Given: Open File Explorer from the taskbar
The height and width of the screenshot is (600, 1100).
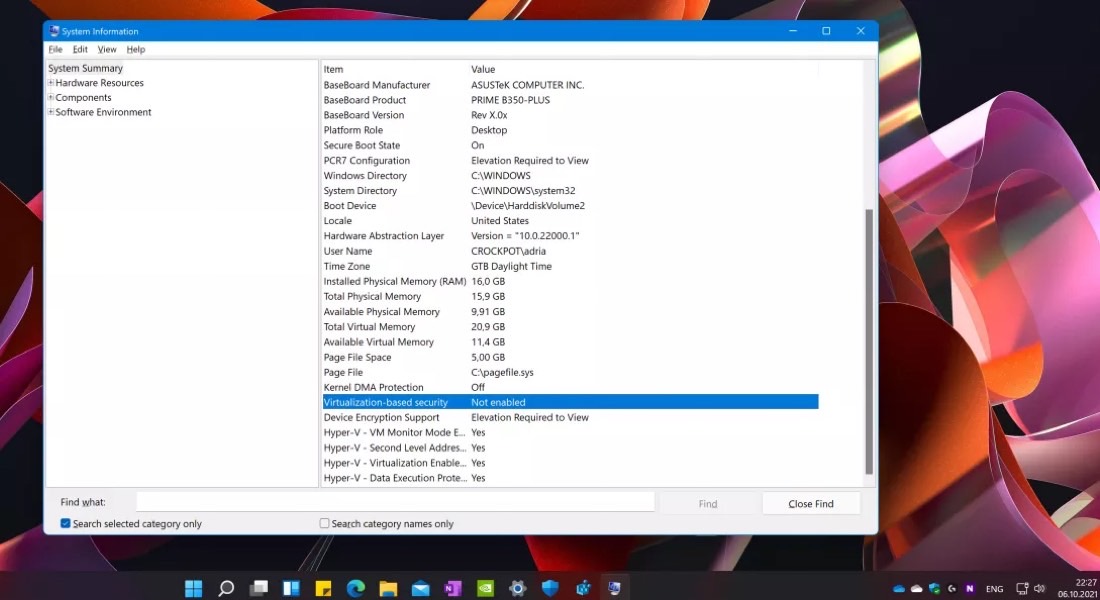Looking at the screenshot, I should [x=388, y=589].
